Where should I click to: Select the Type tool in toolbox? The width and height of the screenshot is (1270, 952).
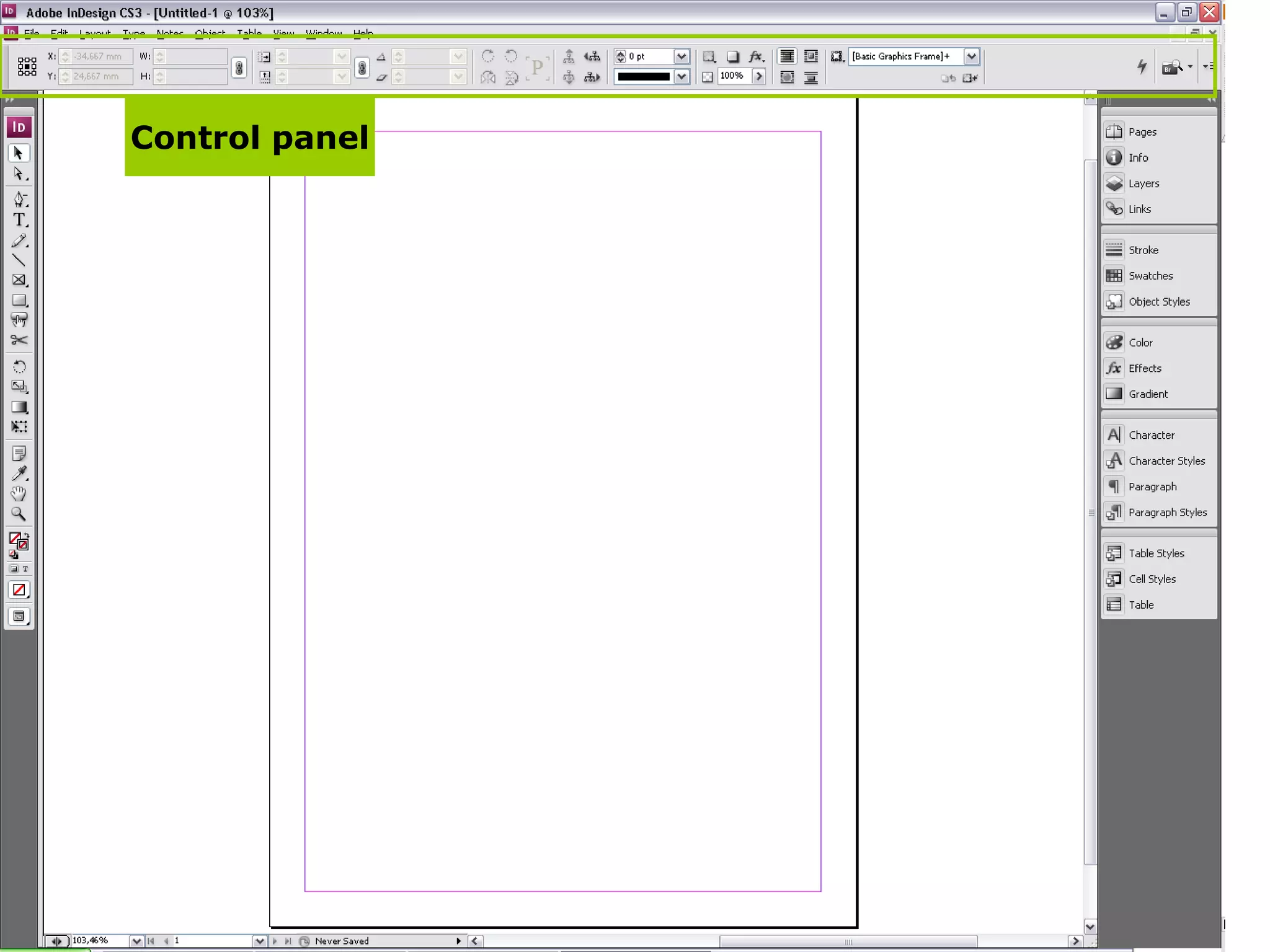(x=19, y=220)
